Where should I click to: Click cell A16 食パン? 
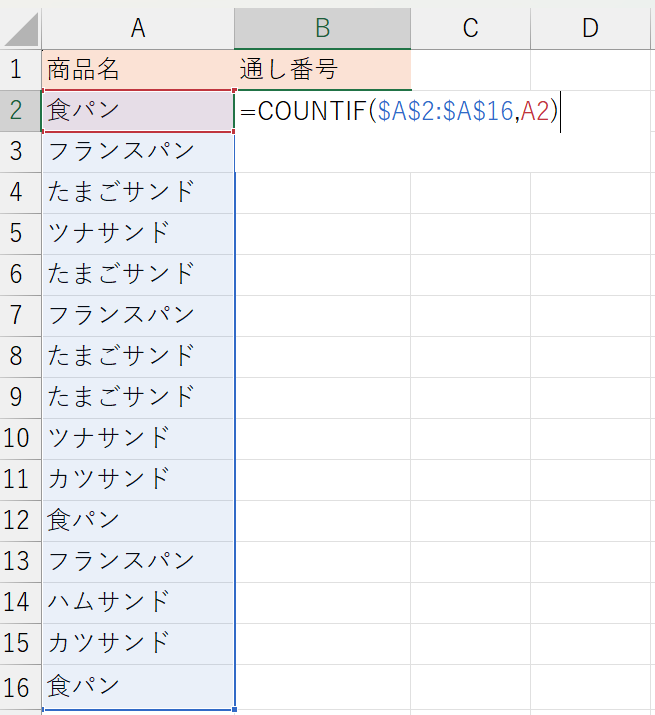click(138, 687)
